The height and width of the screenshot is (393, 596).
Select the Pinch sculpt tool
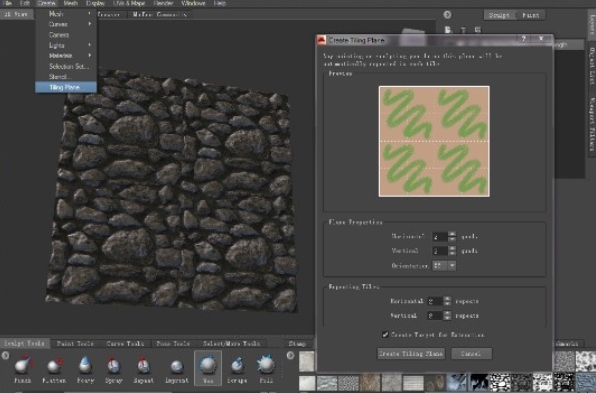point(24,369)
